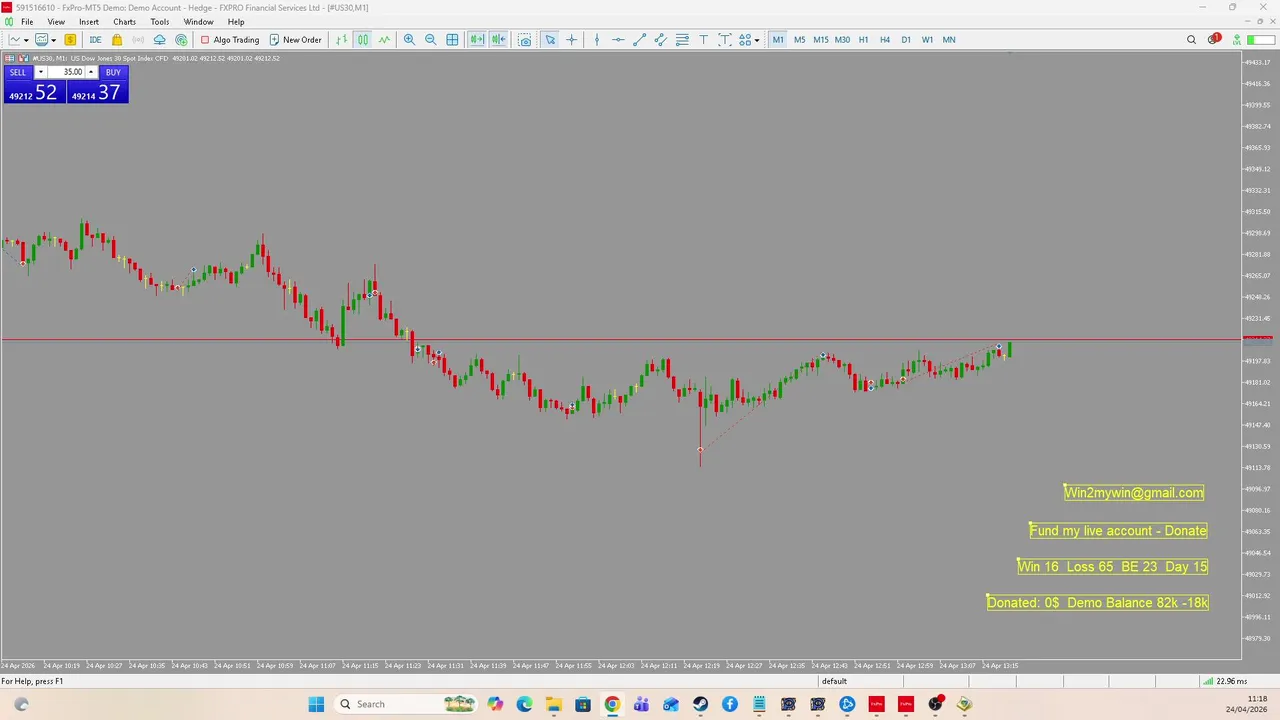1280x720 pixels.
Task: Expand the new chart dropdown arrow
Action: (27, 40)
